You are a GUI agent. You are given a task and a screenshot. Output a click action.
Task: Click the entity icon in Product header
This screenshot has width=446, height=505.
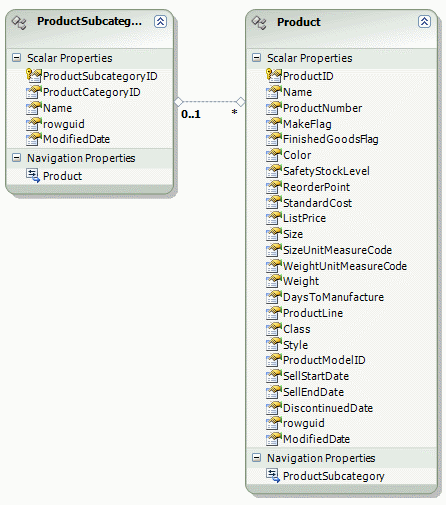click(259, 22)
